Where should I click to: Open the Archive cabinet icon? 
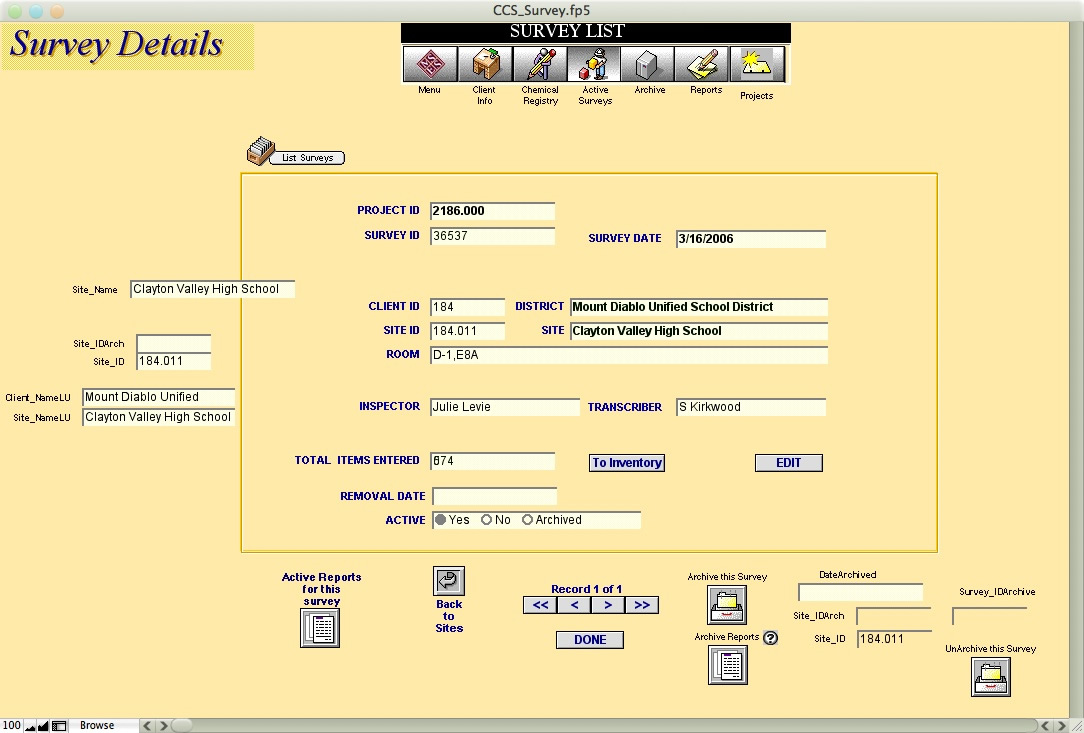(648, 64)
